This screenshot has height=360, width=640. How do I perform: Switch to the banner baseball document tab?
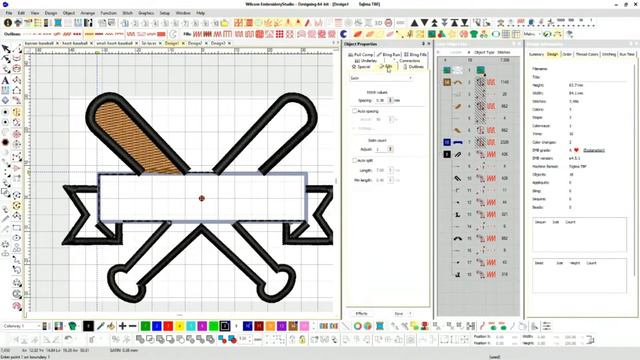39,43
